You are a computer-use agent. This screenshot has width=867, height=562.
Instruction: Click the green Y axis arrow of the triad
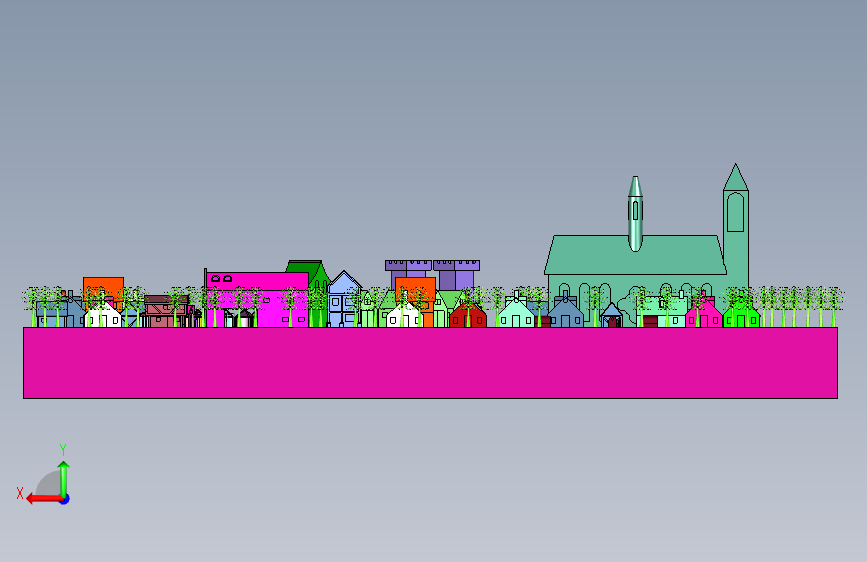[x=64, y=478]
